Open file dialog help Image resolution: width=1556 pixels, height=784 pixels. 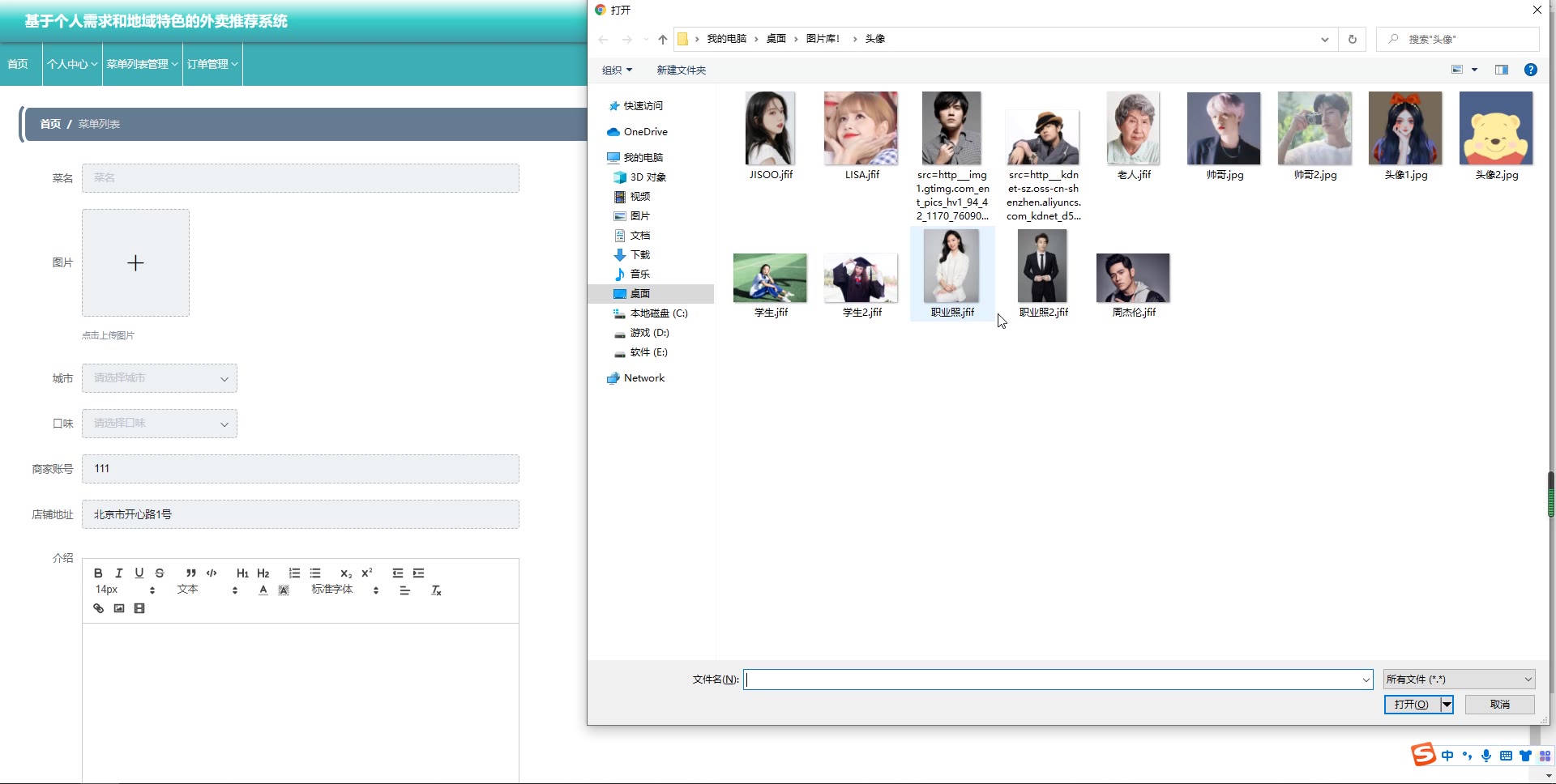click(x=1531, y=70)
